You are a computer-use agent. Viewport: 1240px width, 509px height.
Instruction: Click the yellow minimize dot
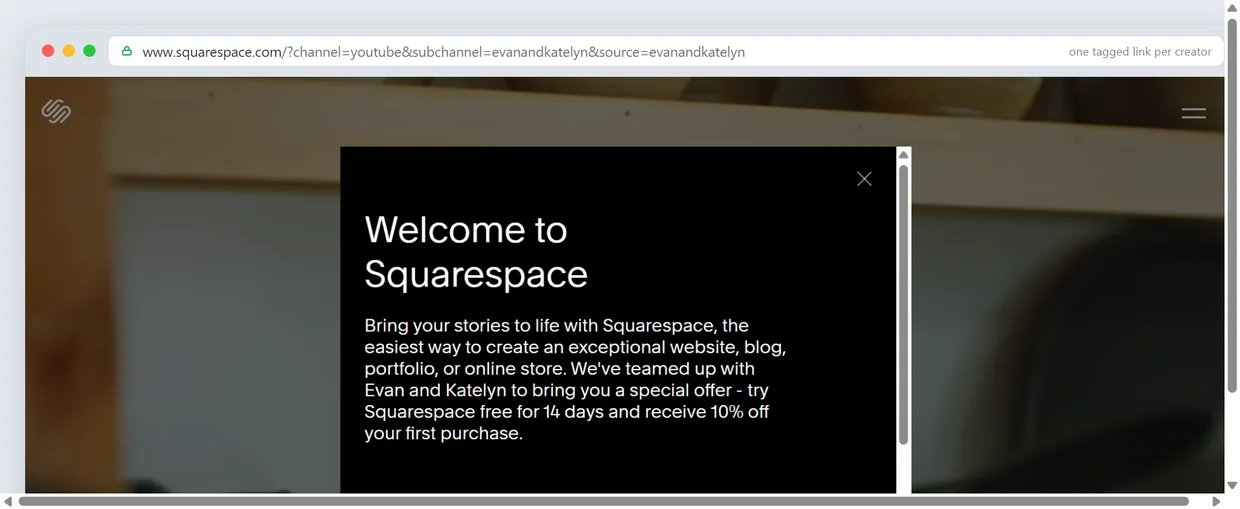tap(69, 51)
